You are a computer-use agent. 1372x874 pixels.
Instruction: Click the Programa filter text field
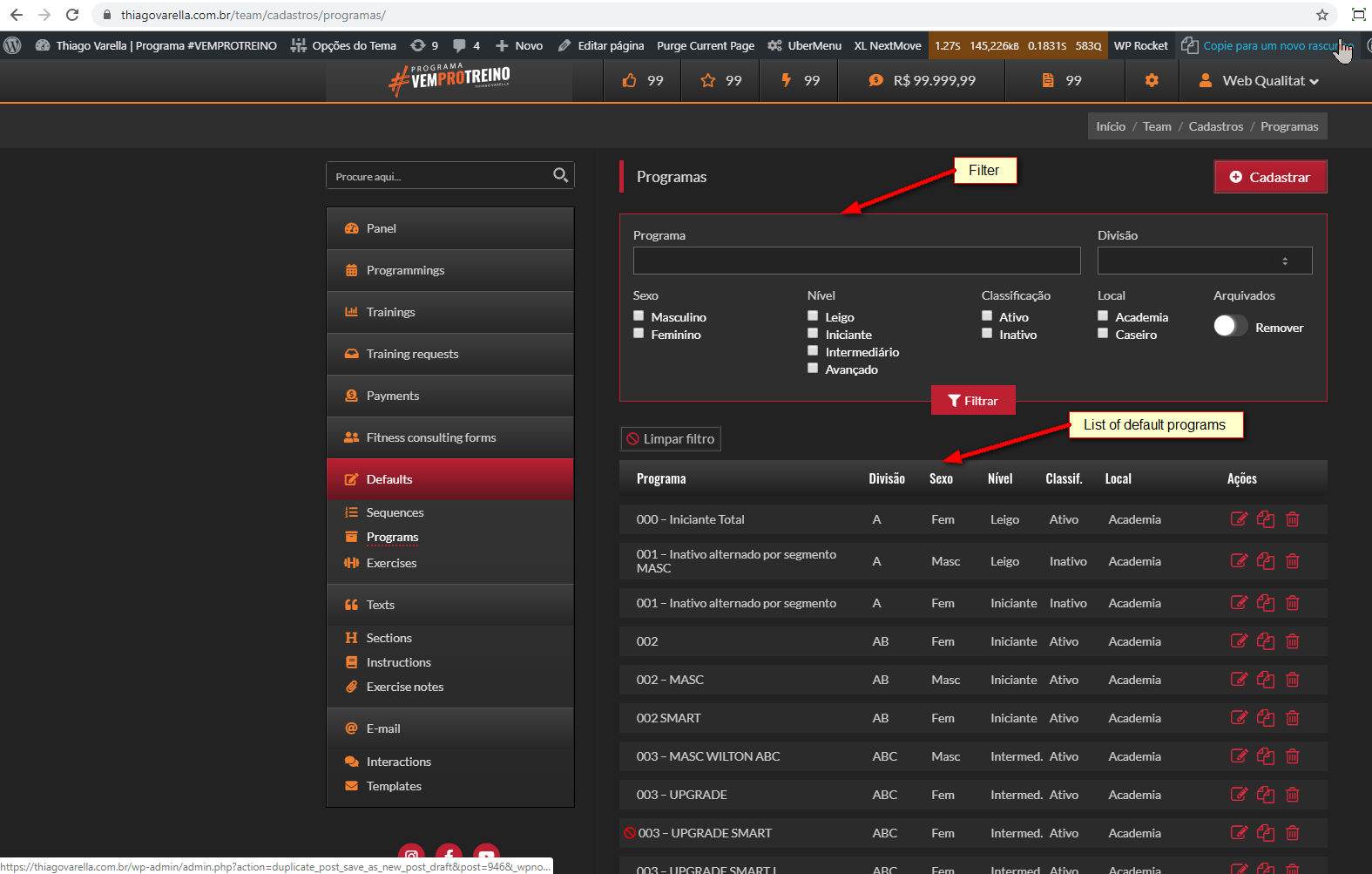[856, 261]
